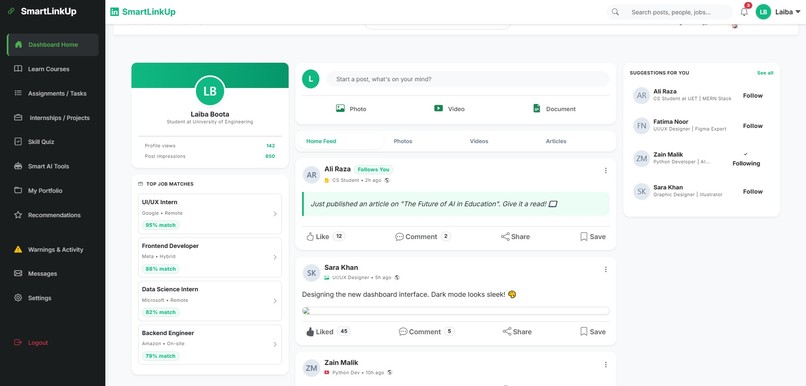This screenshot has width=806, height=386.
Task: Click the ZM avatar on Zain Malik's post
Action: [x=312, y=368]
